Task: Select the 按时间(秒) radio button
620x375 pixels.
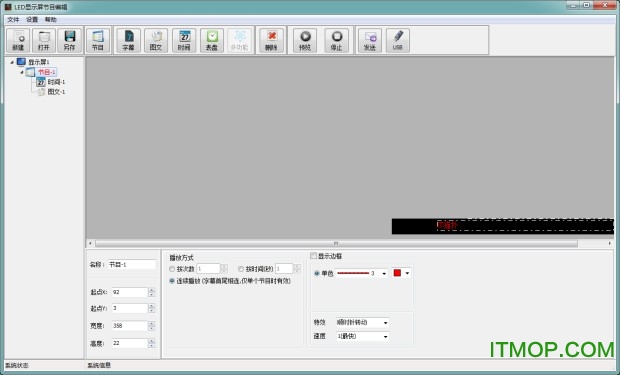Action: 241,269
